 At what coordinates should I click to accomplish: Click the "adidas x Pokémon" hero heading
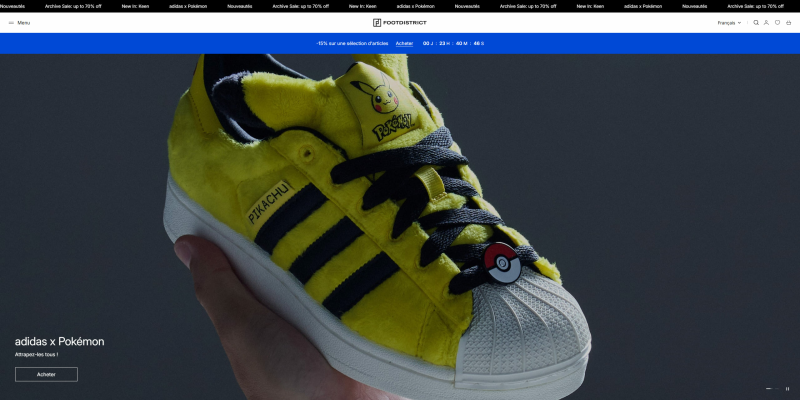click(x=59, y=342)
